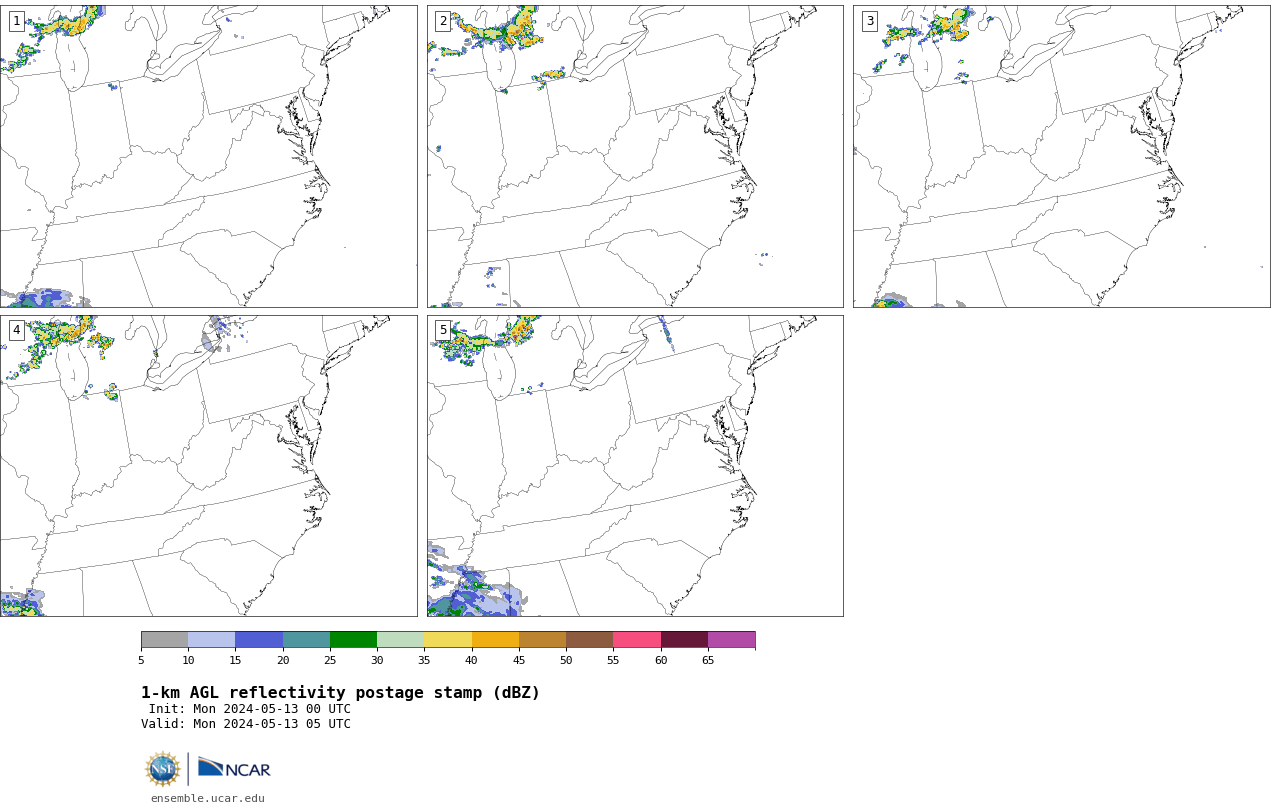Viewport: 1280px width, 809px height.
Task: Click the number 3 panel label
Action: pyautogui.click(x=870, y=21)
